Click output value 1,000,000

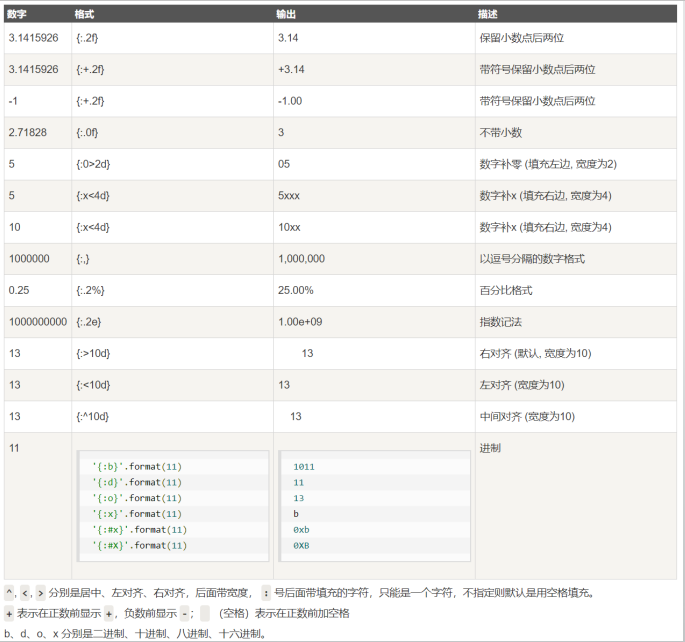(x=301, y=259)
